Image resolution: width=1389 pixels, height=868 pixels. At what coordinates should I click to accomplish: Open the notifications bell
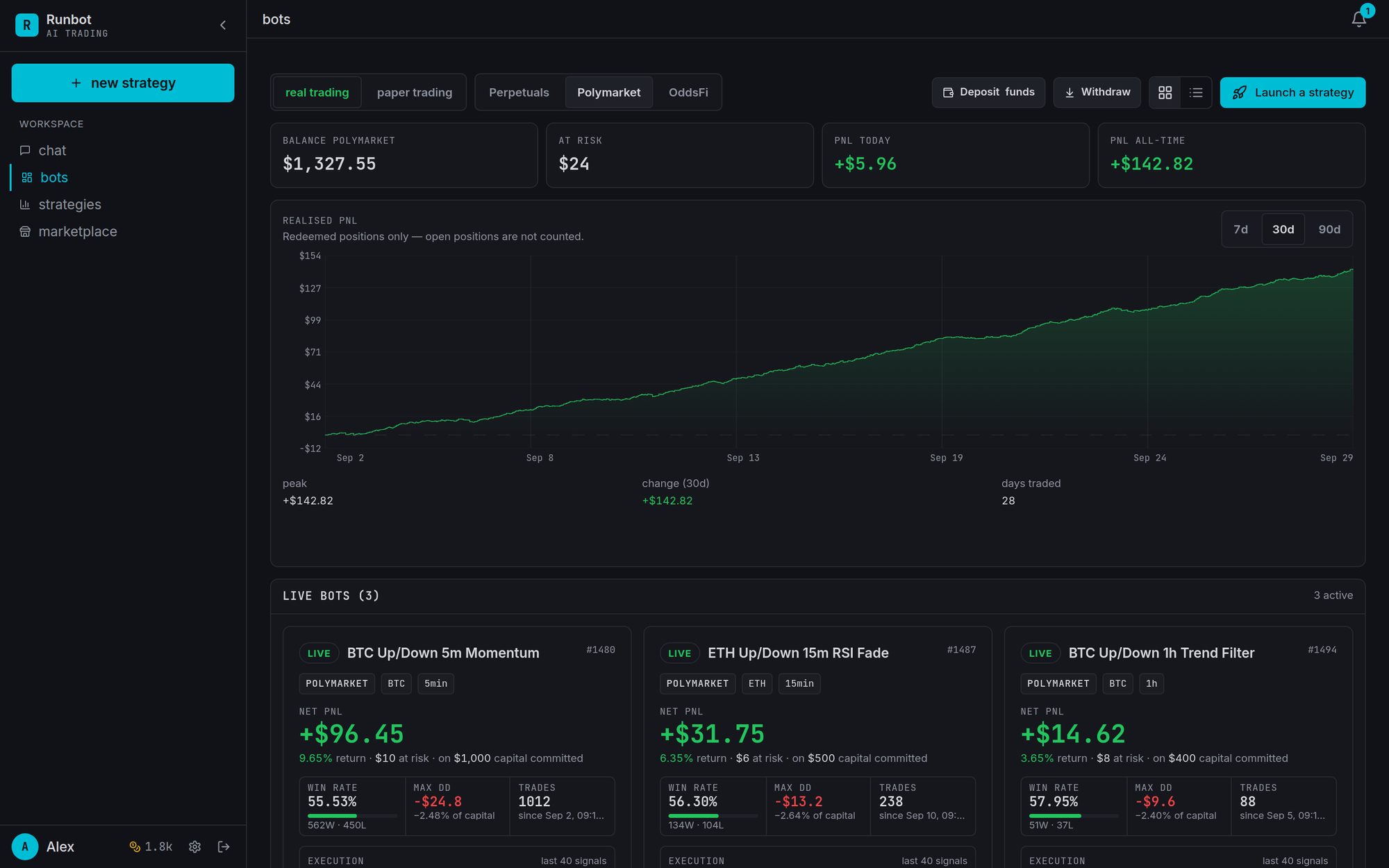pos(1359,19)
